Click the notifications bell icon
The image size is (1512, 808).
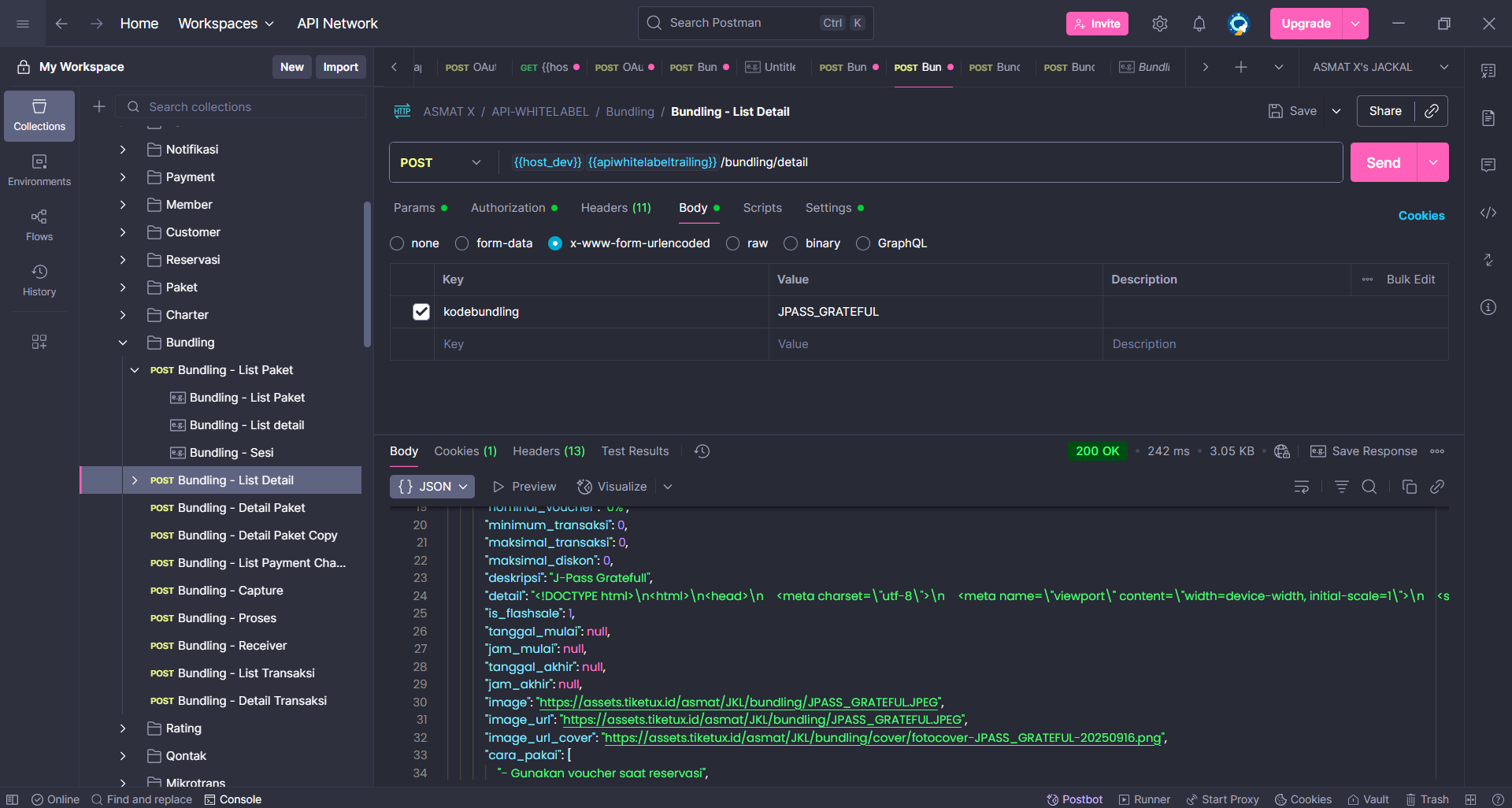tap(1199, 24)
